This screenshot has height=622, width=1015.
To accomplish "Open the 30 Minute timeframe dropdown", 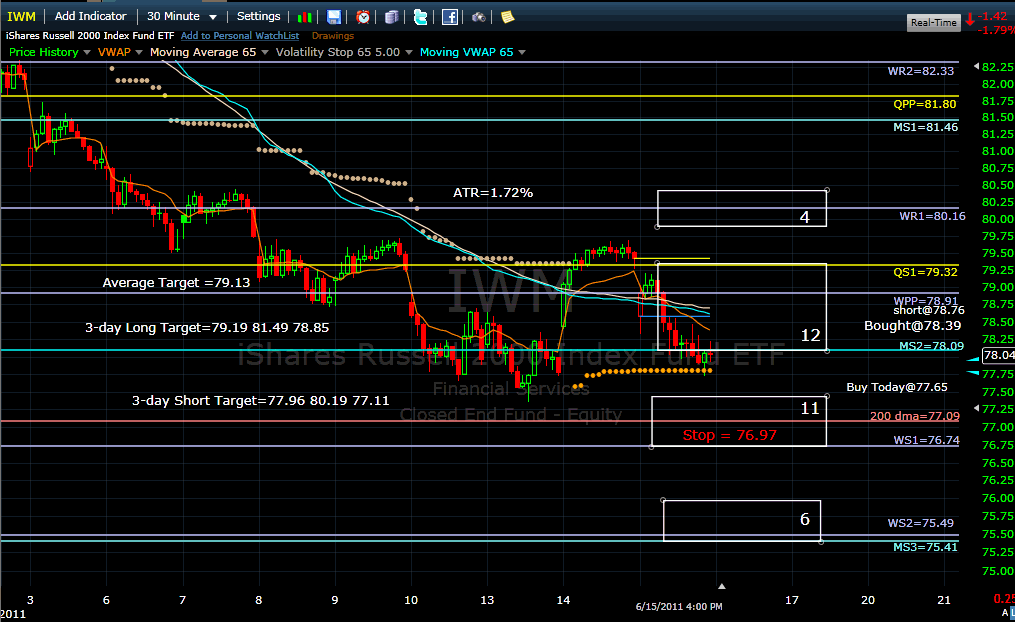I will (x=181, y=16).
